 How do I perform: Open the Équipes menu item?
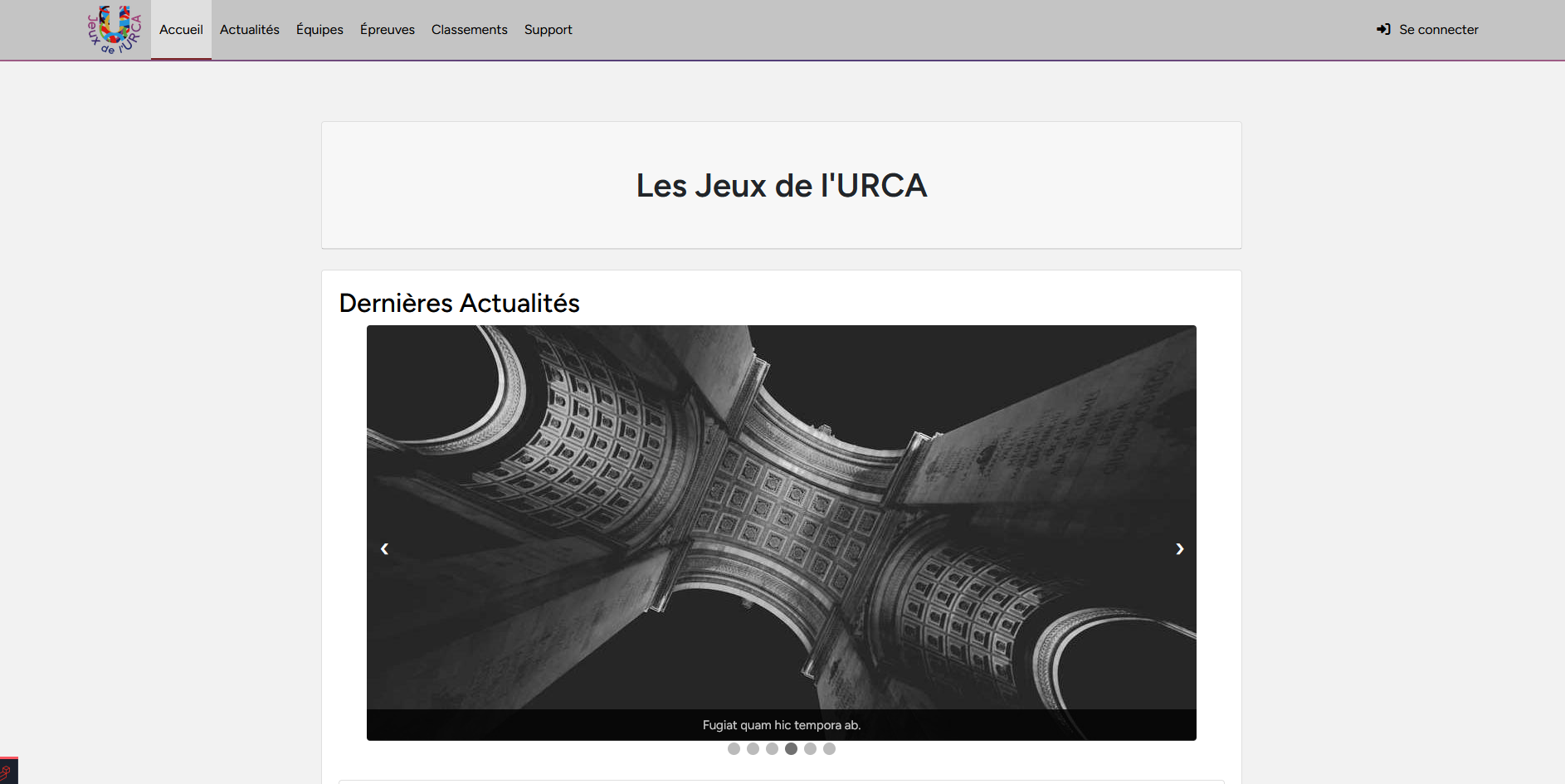[319, 30]
